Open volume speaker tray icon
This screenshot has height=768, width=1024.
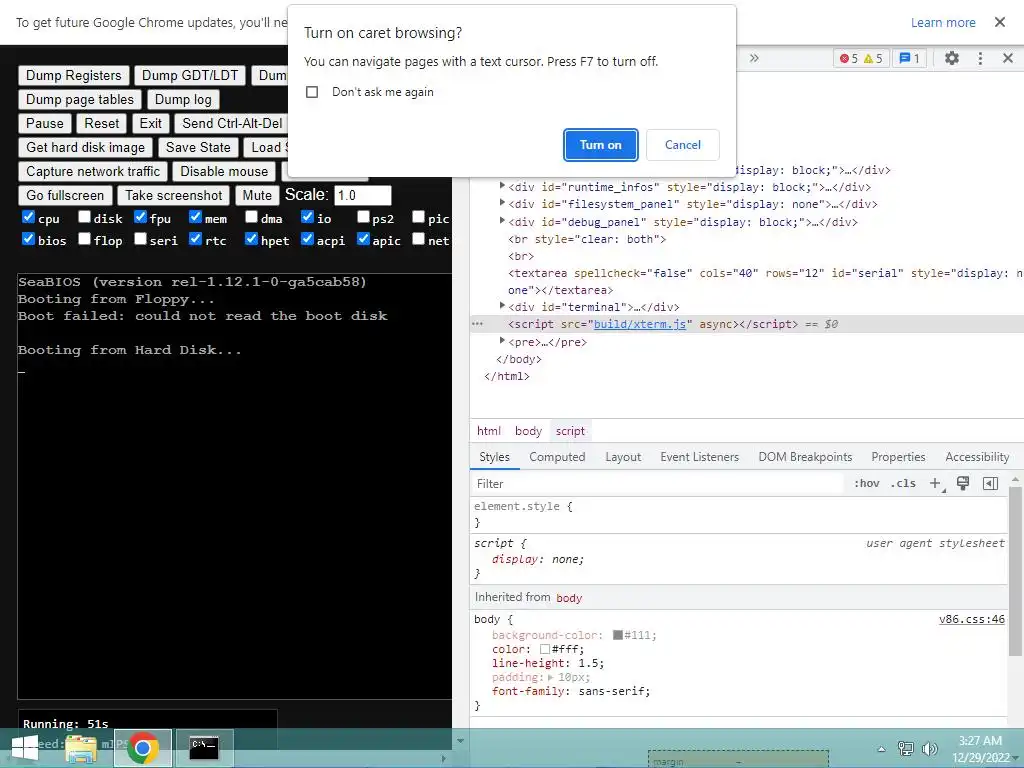[929, 748]
